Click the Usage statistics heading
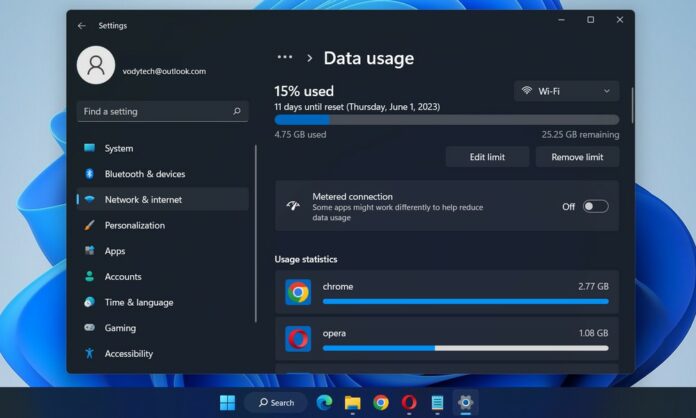Viewport: 696px width, 418px height. click(306, 259)
